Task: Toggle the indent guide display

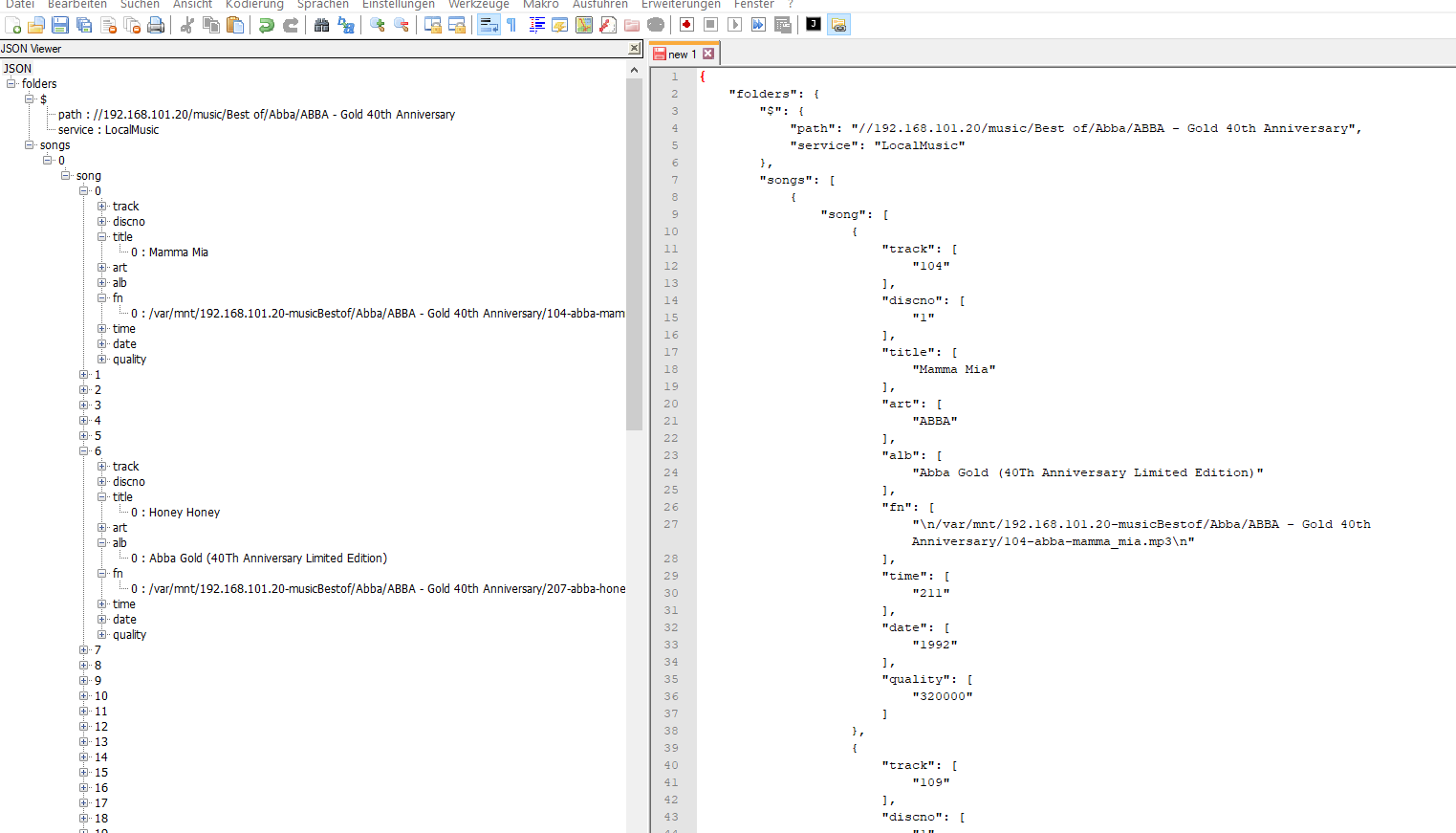Action: point(536,25)
